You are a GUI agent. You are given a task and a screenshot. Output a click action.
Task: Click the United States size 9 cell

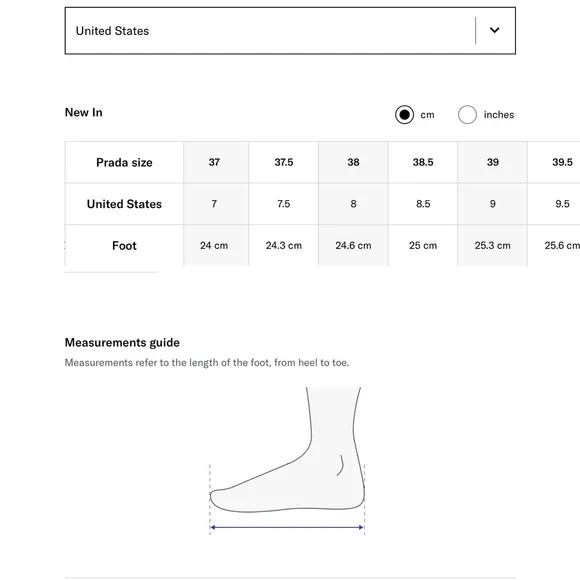pos(492,204)
